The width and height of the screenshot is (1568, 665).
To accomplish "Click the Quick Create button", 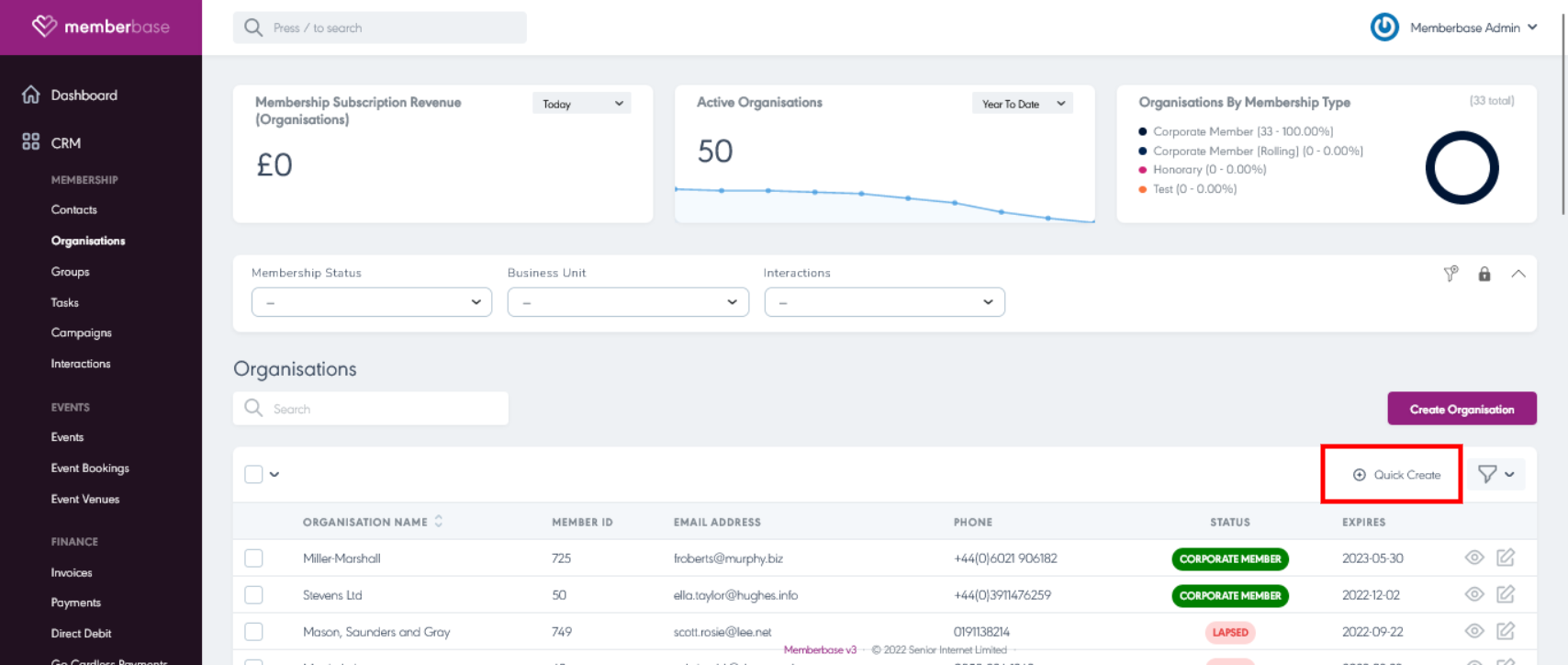I will point(1396,475).
